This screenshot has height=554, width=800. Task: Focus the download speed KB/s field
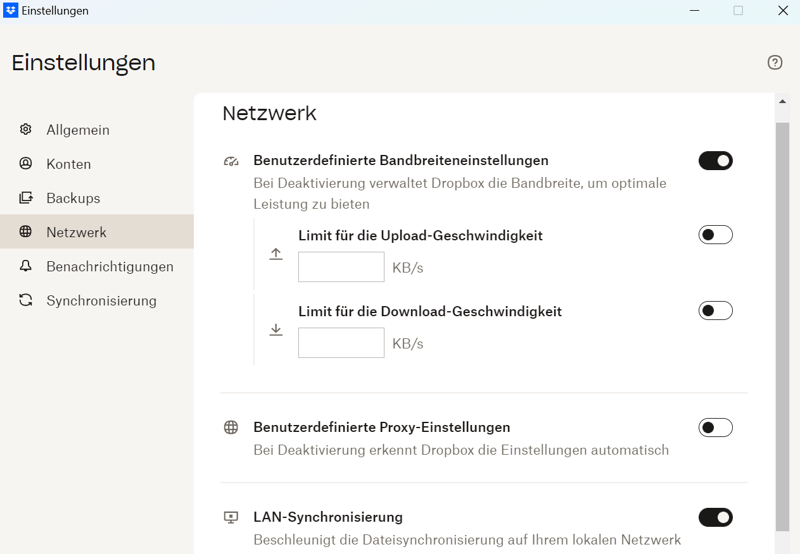click(x=341, y=343)
